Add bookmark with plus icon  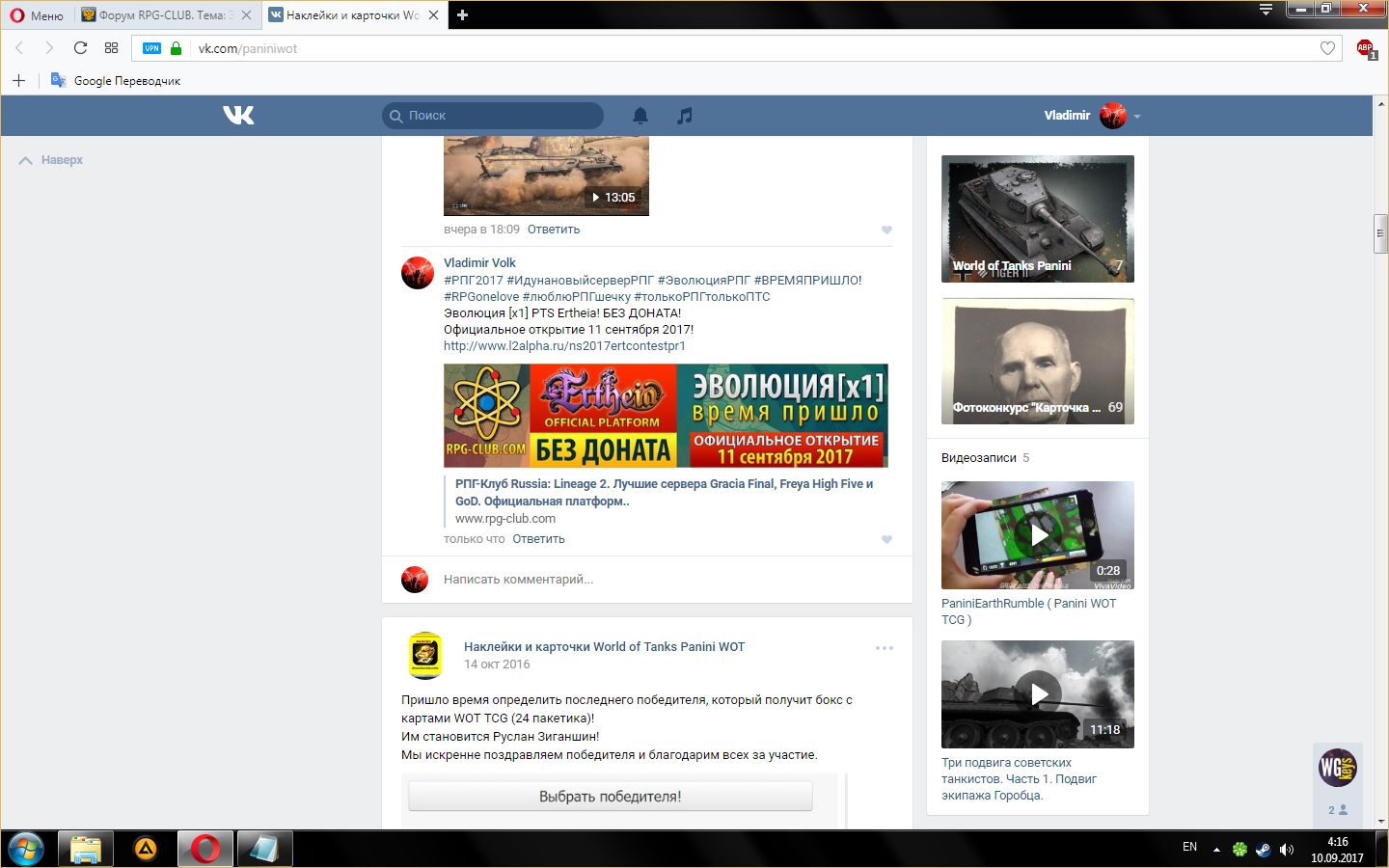pos(18,80)
